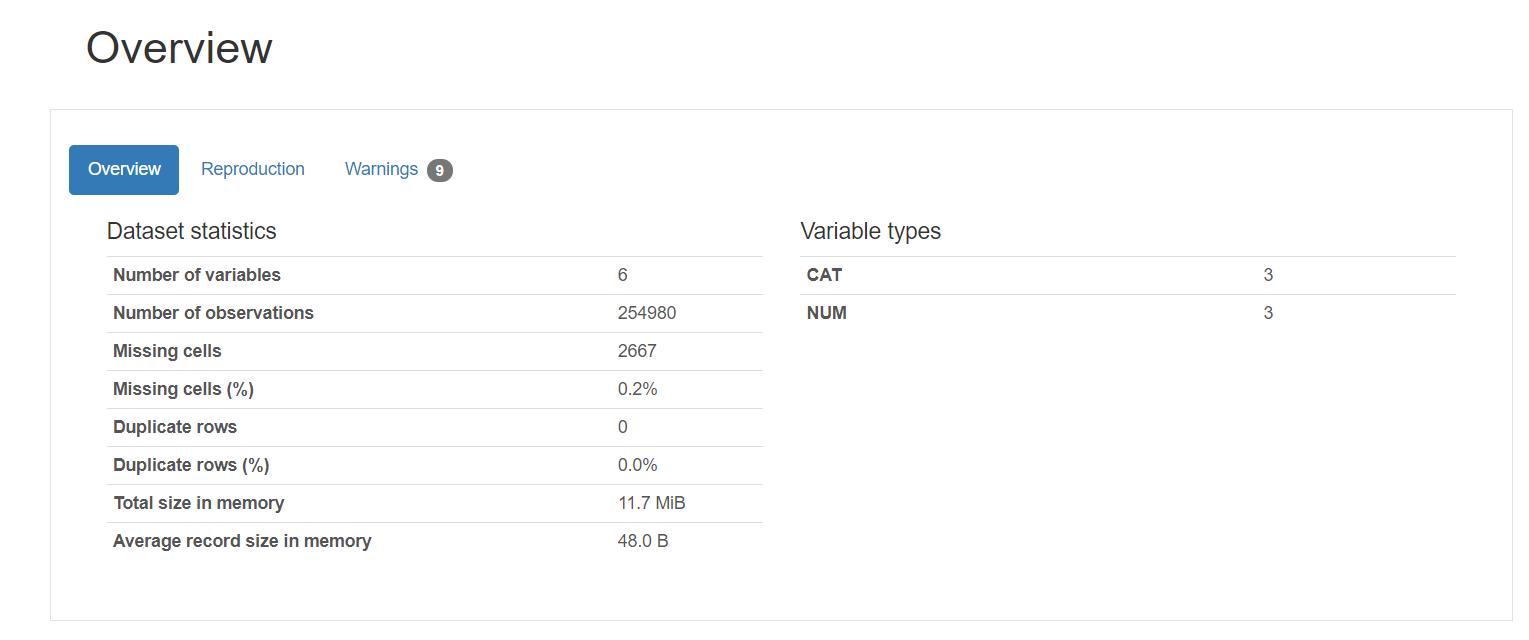Select the Duplicate rows row
Viewport: 1529px width, 640px height.
click(175, 427)
